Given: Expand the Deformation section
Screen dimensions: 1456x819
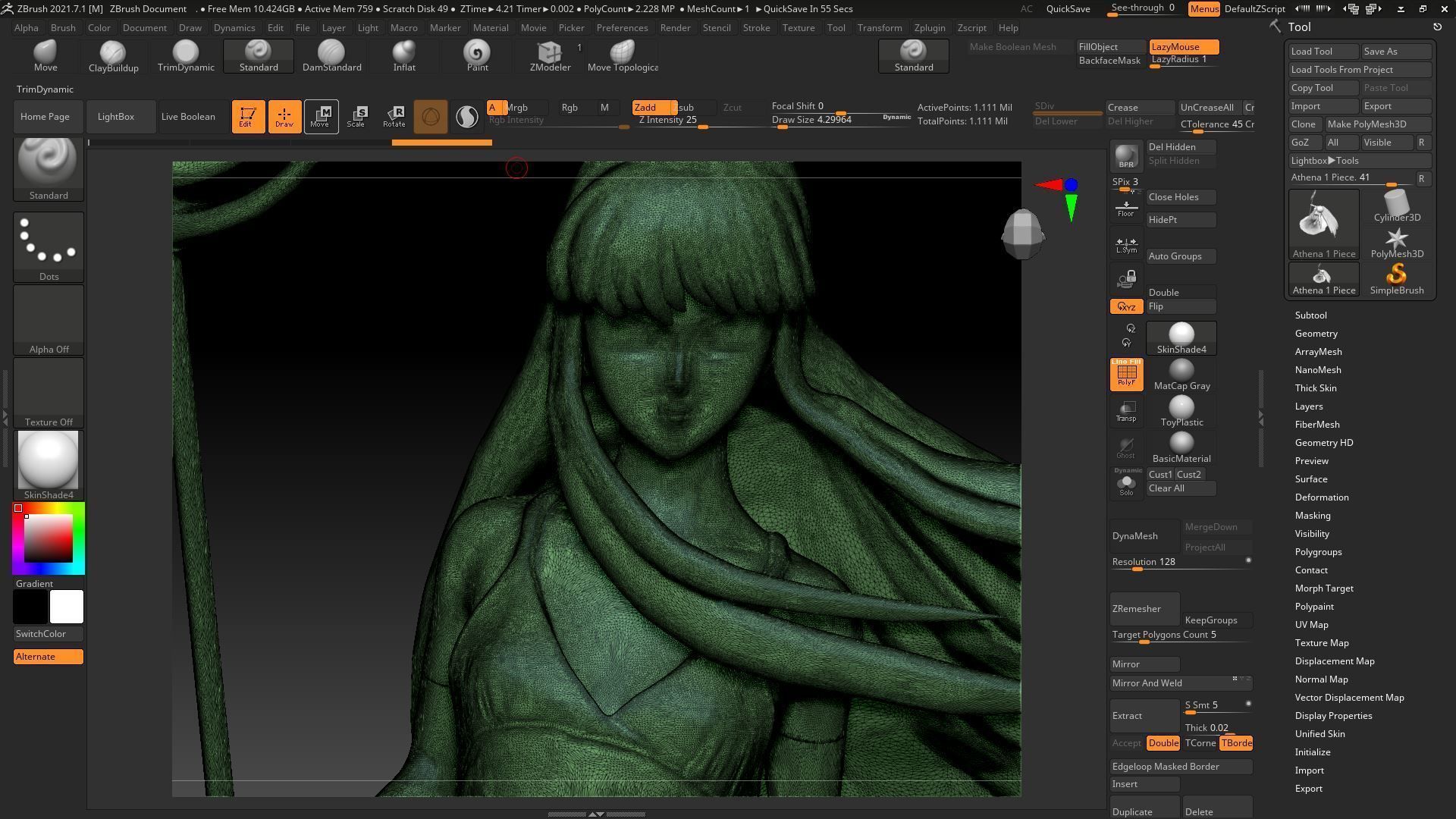Looking at the screenshot, I should click(x=1322, y=497).
